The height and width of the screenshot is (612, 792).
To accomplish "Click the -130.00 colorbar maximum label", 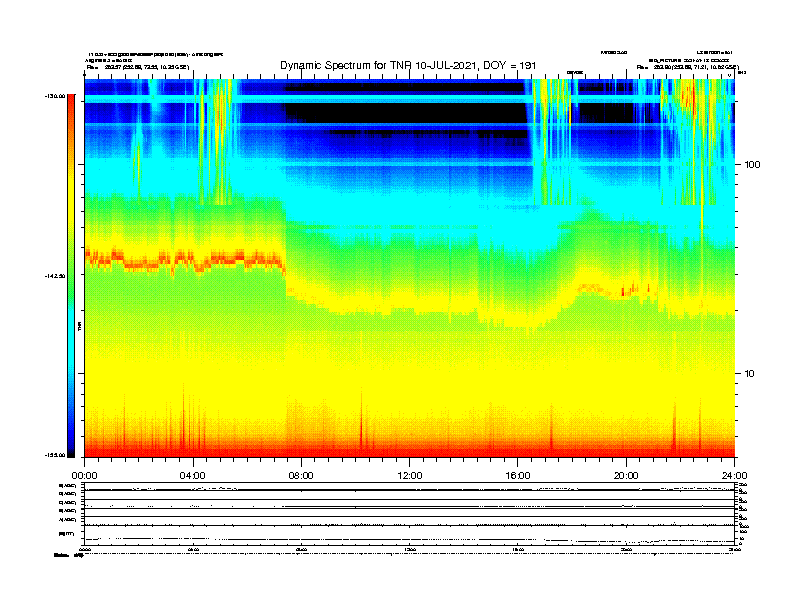I will [x=56, y=96].
